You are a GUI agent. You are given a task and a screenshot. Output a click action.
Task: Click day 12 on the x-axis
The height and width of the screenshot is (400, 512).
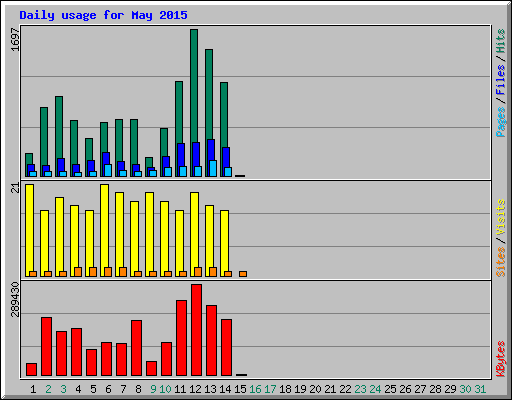pos(195,389)
